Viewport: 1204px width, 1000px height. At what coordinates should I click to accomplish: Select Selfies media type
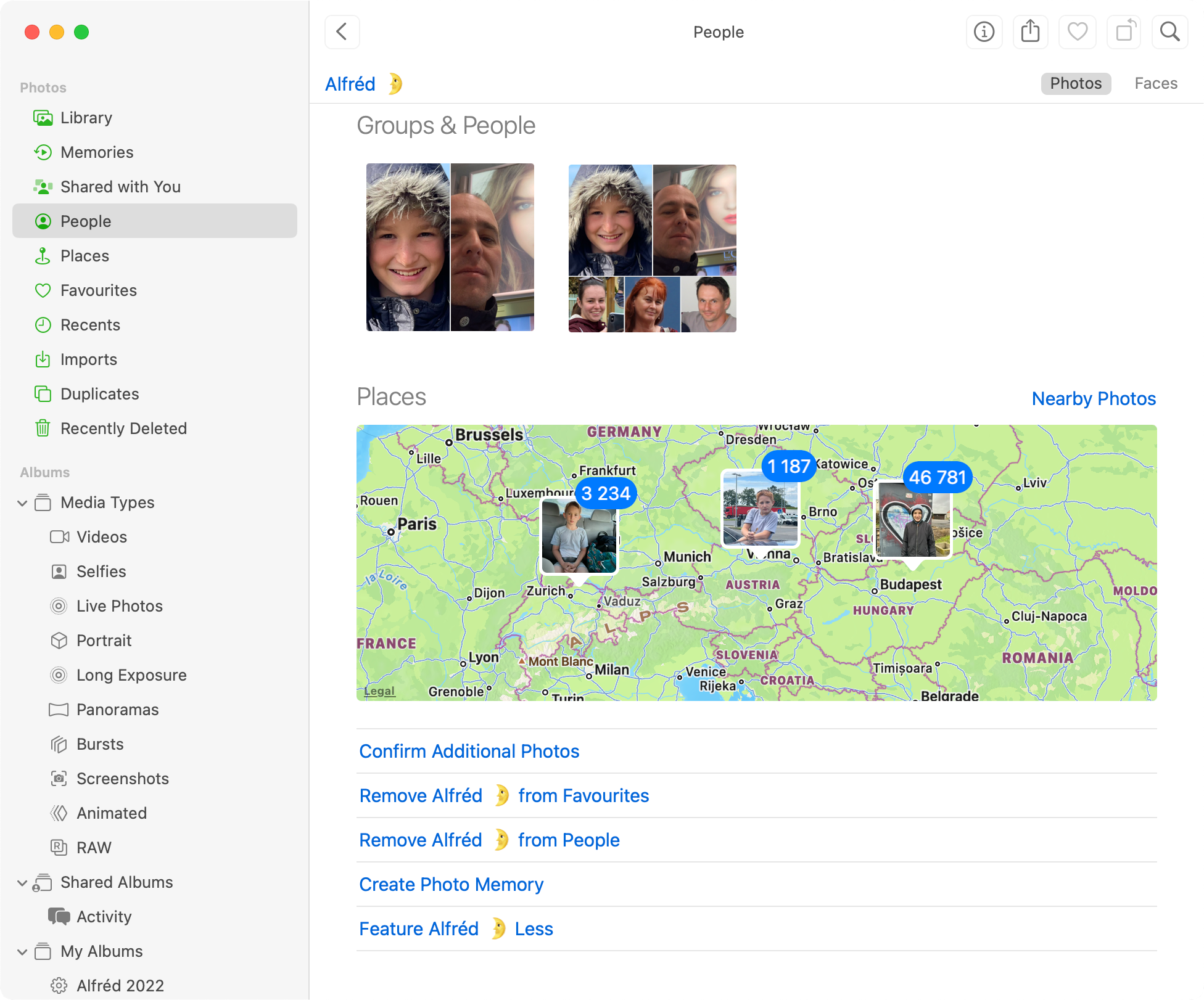[x=154, y=572]
